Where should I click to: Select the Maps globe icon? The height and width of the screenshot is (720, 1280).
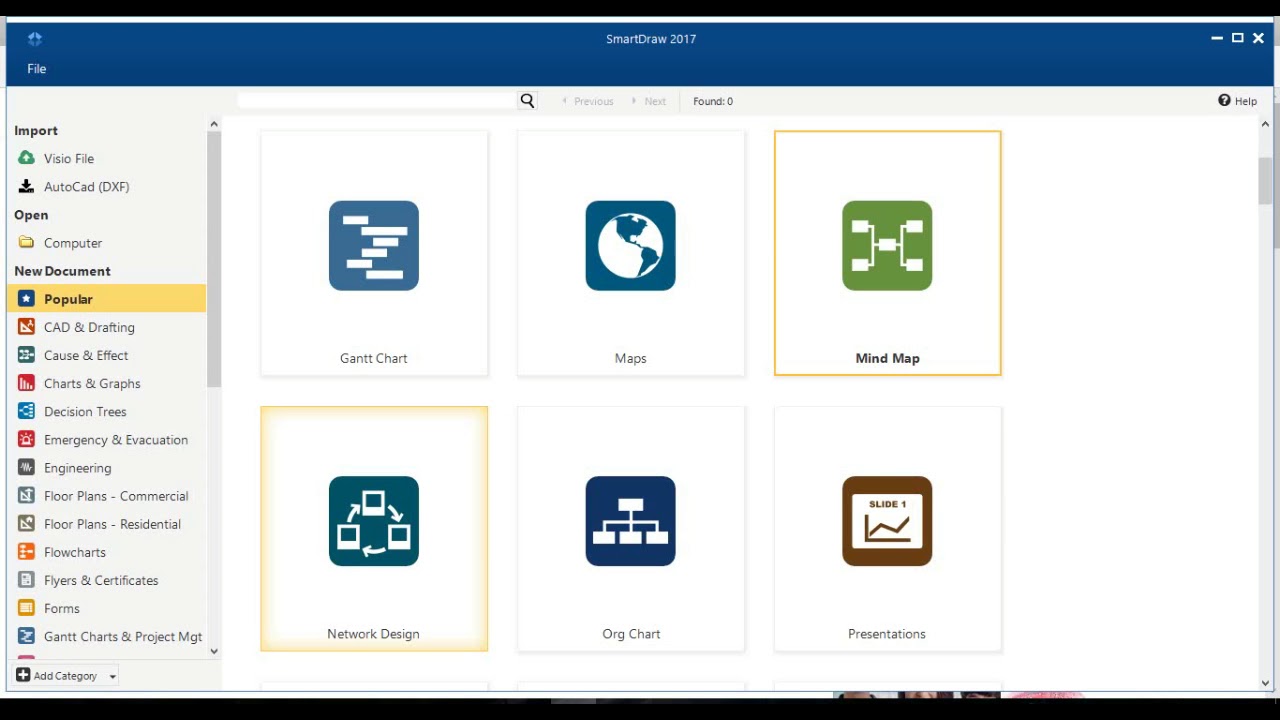631,246
